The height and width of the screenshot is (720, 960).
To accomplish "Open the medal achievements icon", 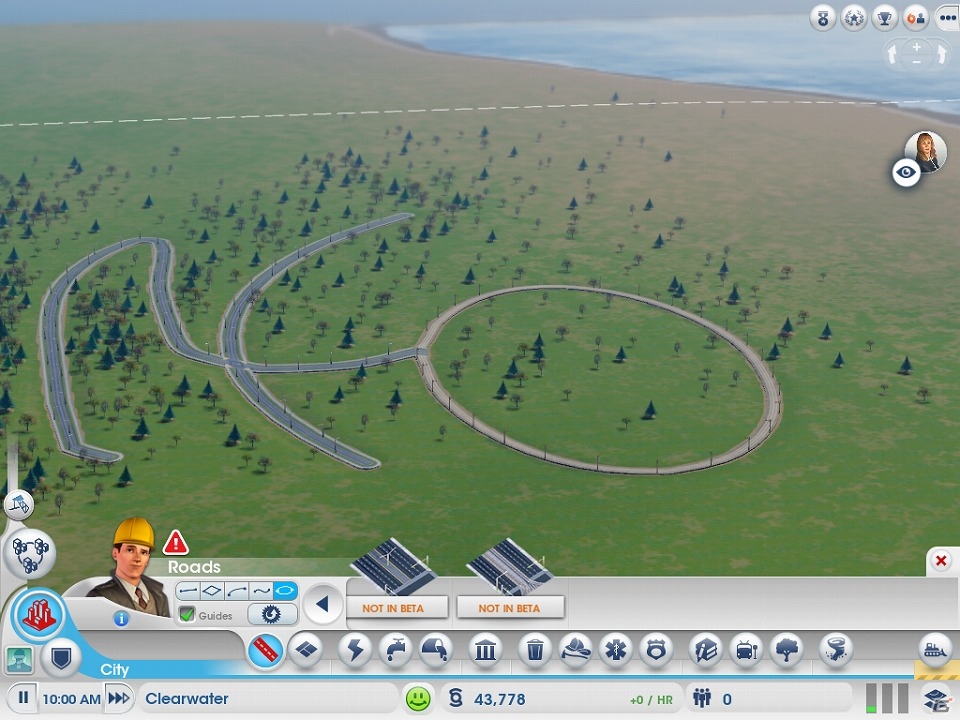I will (x=823, y=19).
